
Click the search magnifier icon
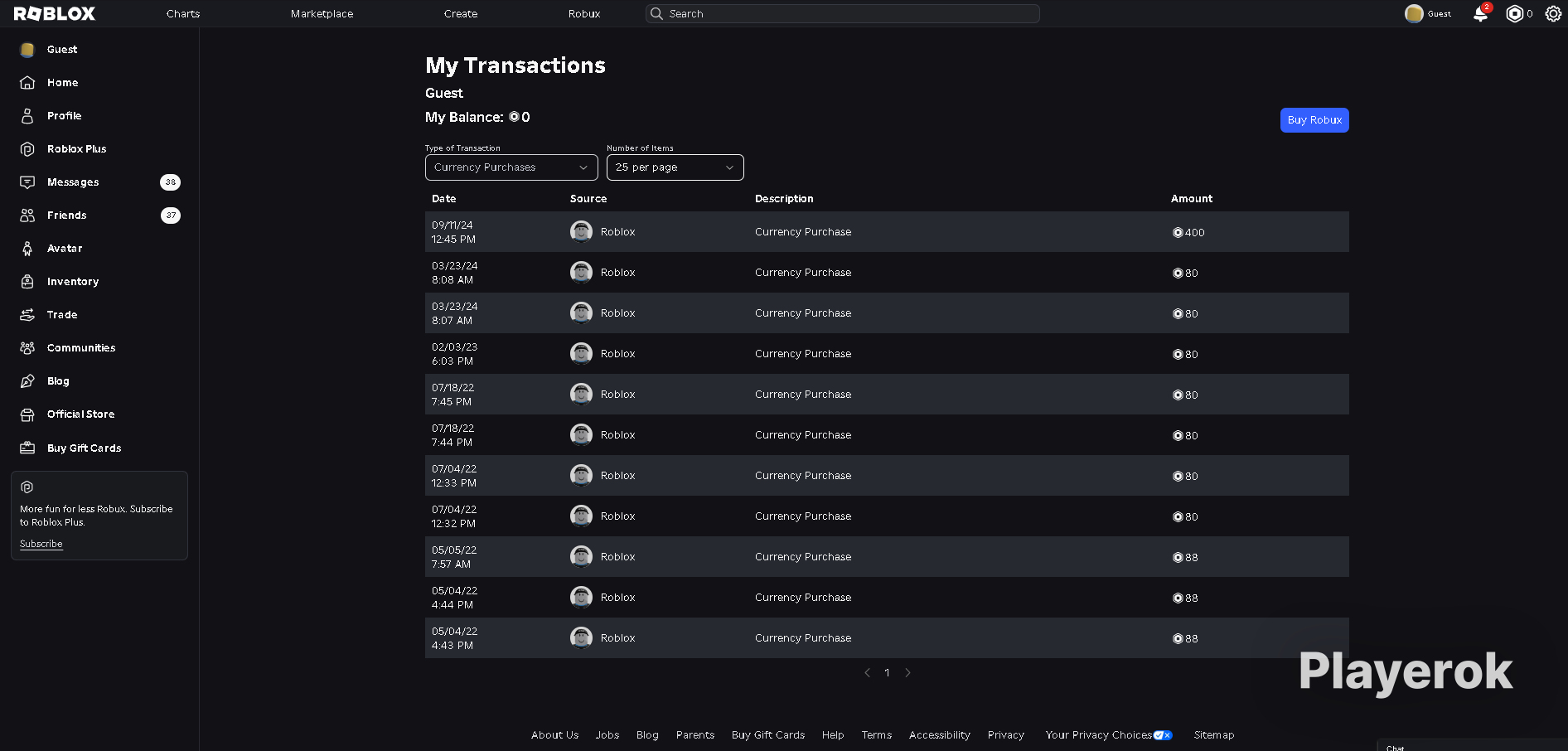pos(656,13)
